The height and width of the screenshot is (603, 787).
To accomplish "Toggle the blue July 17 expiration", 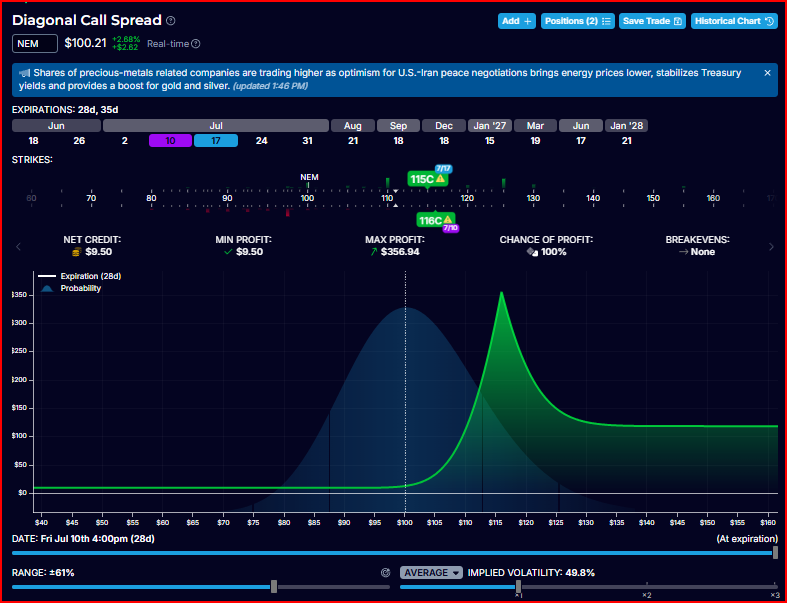I will point(216,141).
